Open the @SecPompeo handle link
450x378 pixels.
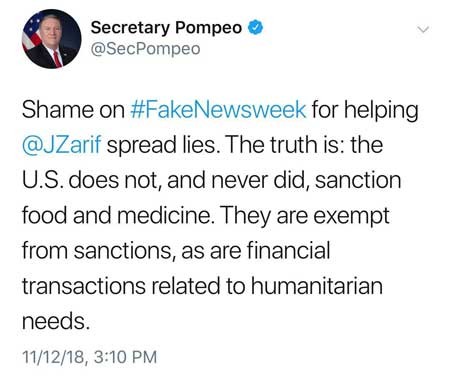145,49
